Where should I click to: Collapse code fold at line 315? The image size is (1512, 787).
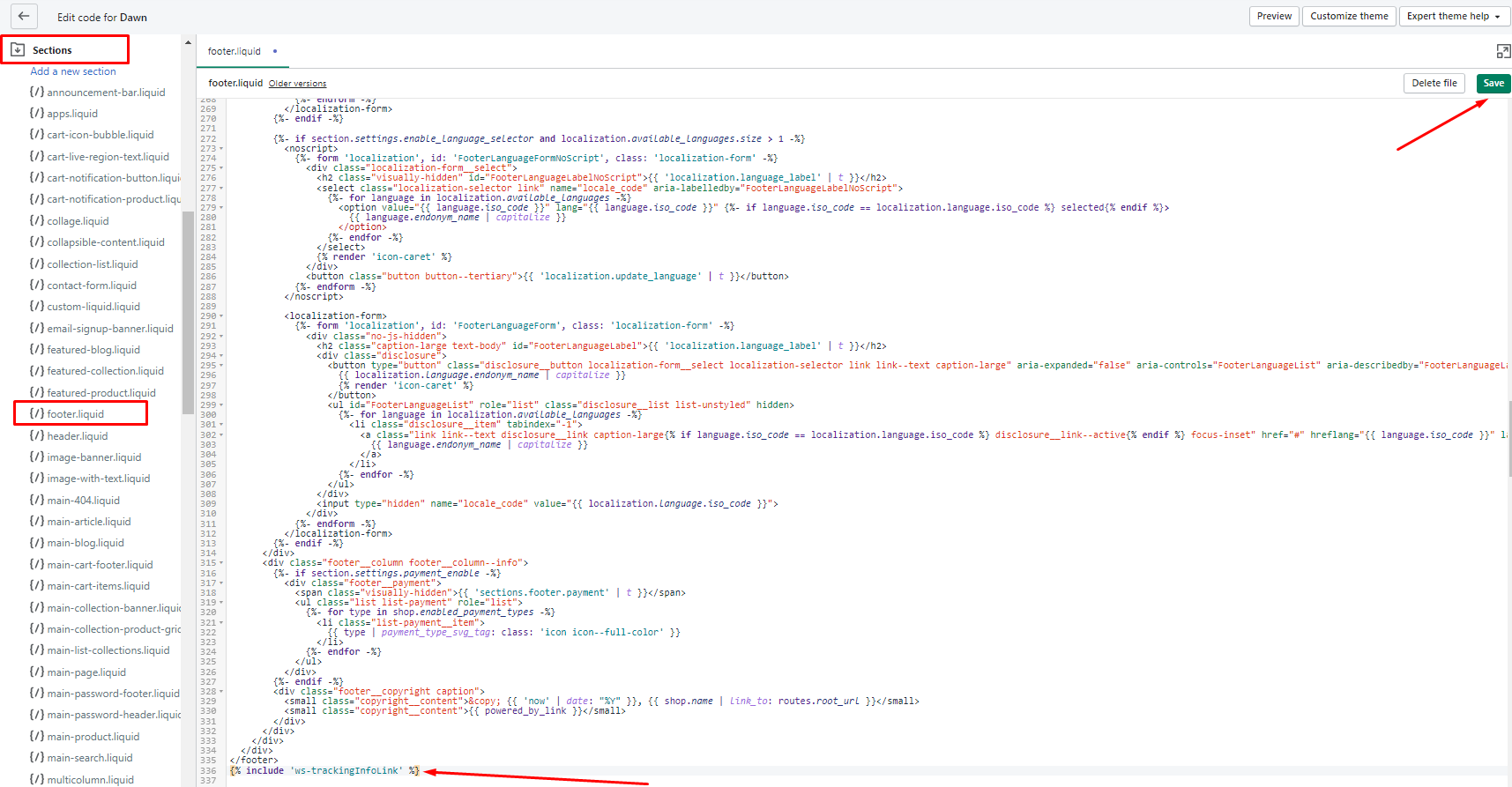[221, 562]
